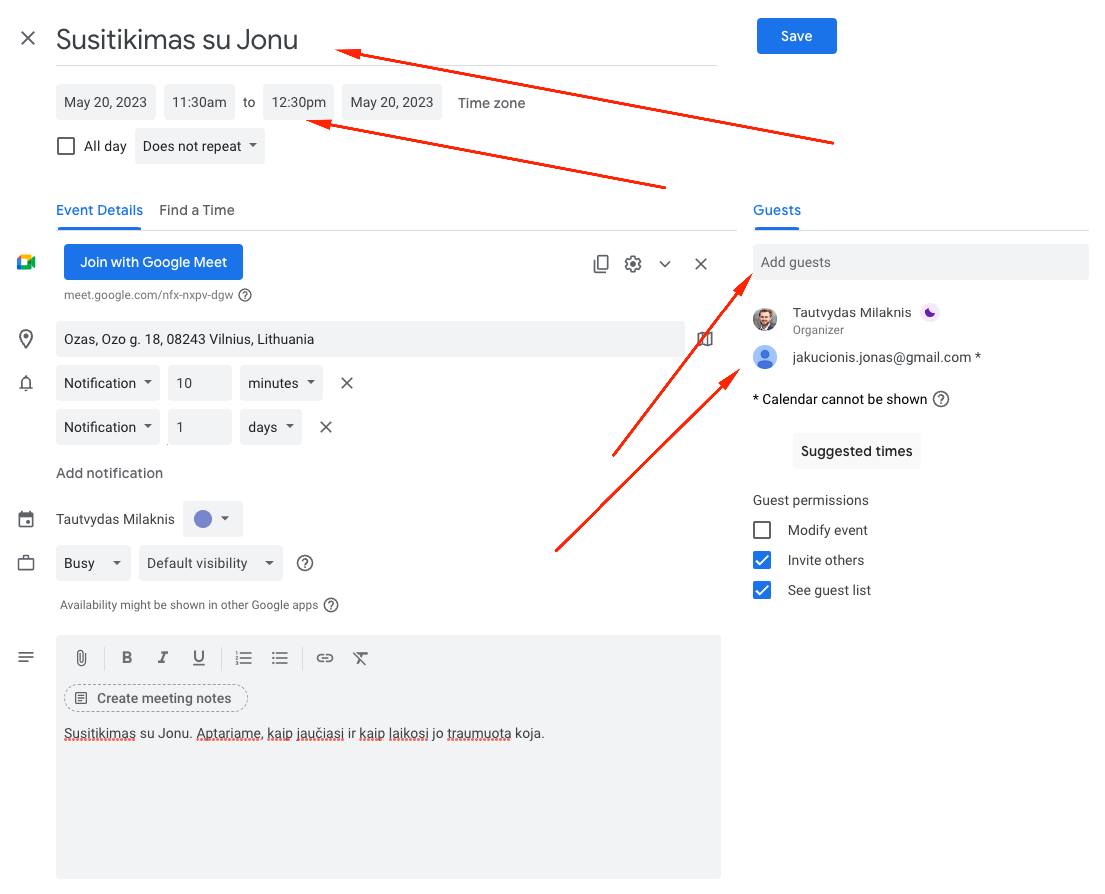Enable the Modify event permission

(x=762, y=530)
